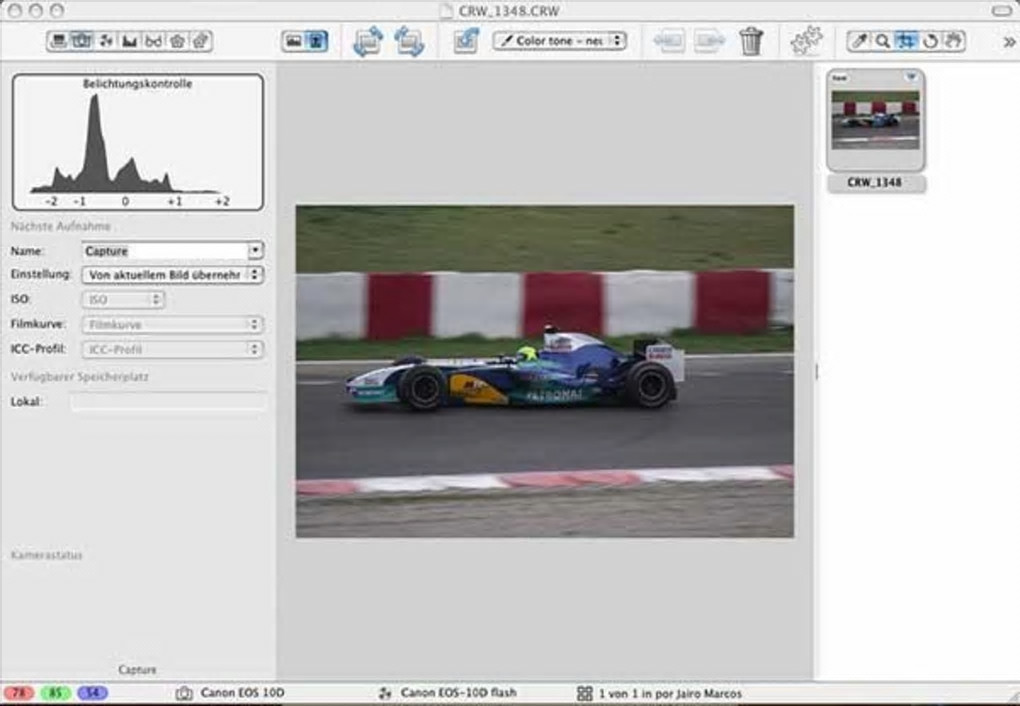Expand toolbar overflow double-chevron

point(1008,42)
